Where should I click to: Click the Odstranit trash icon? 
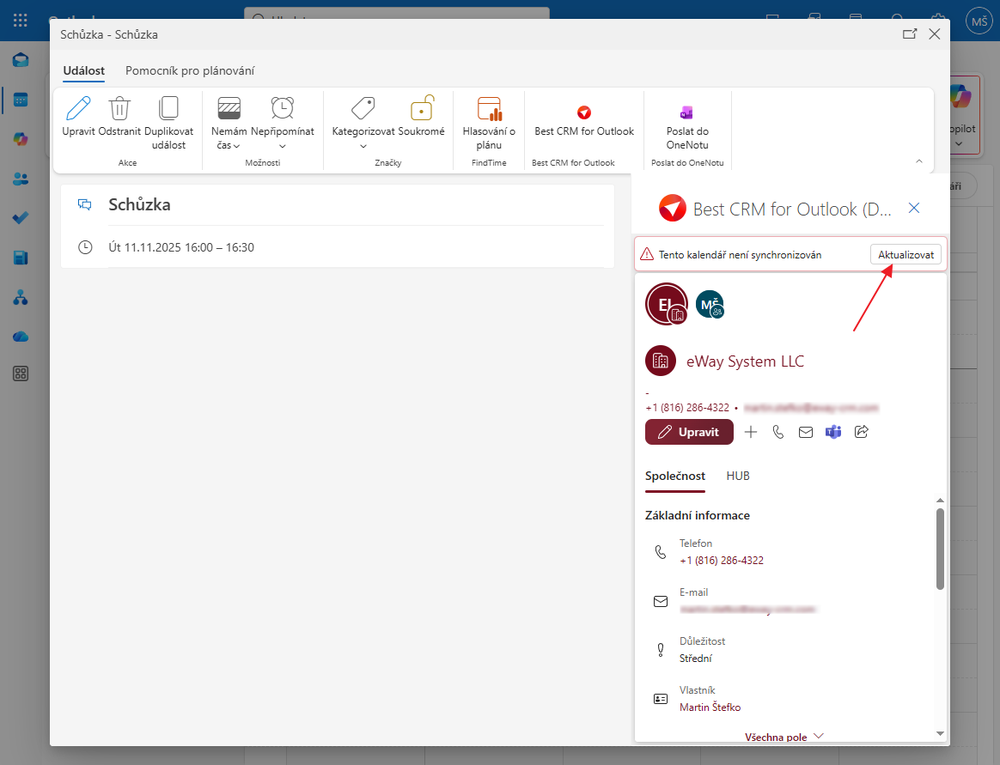(120, 109)
